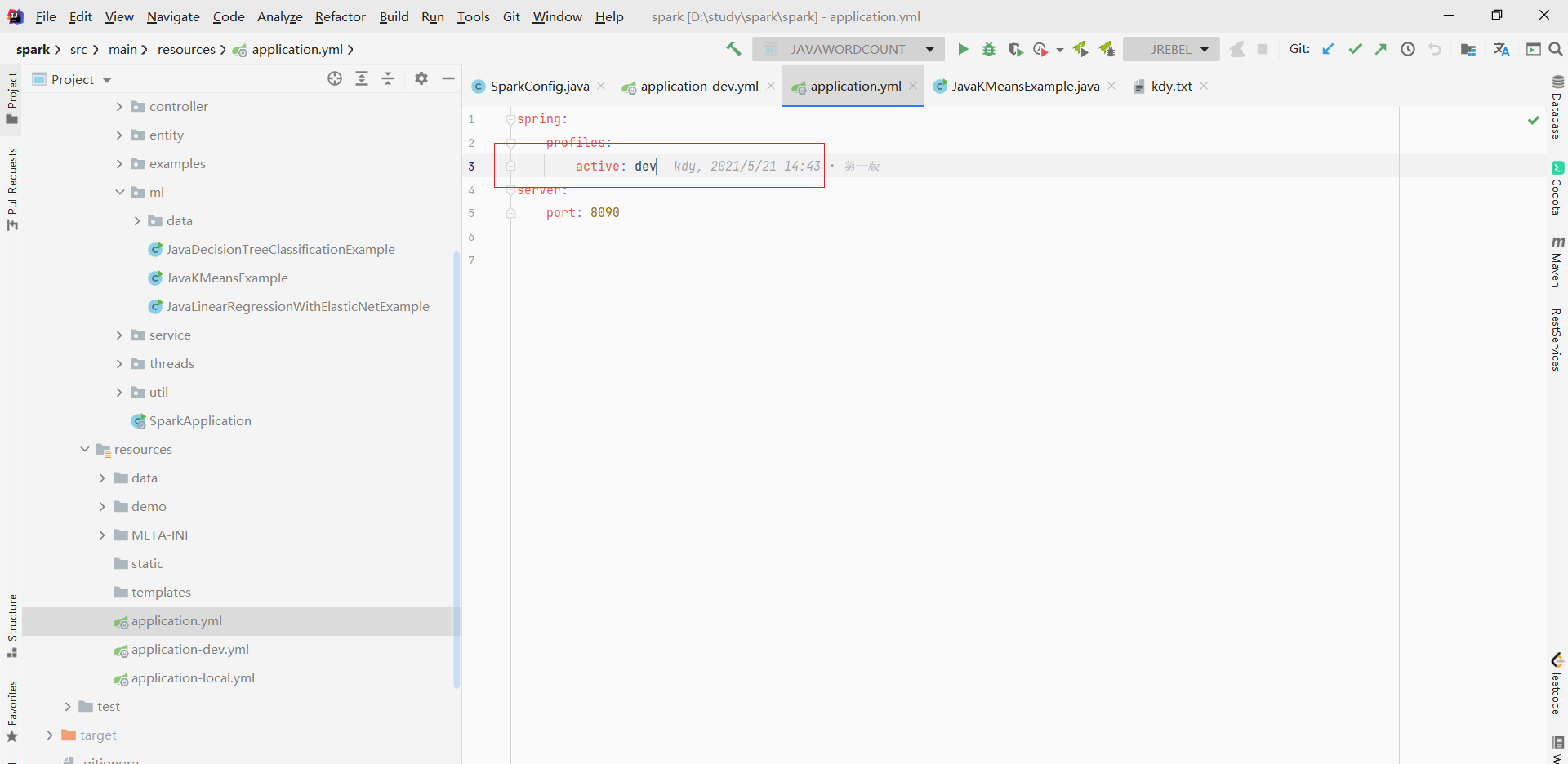The image size is (1568, 764).
Task: Click the main breadcrumb
Action: tap(122, 50)
